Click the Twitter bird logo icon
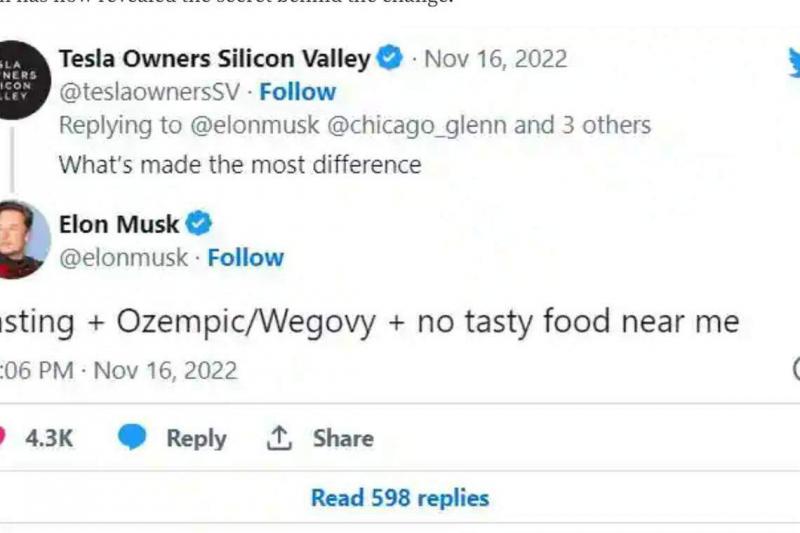The image size is (800, 533). point(792,60)
